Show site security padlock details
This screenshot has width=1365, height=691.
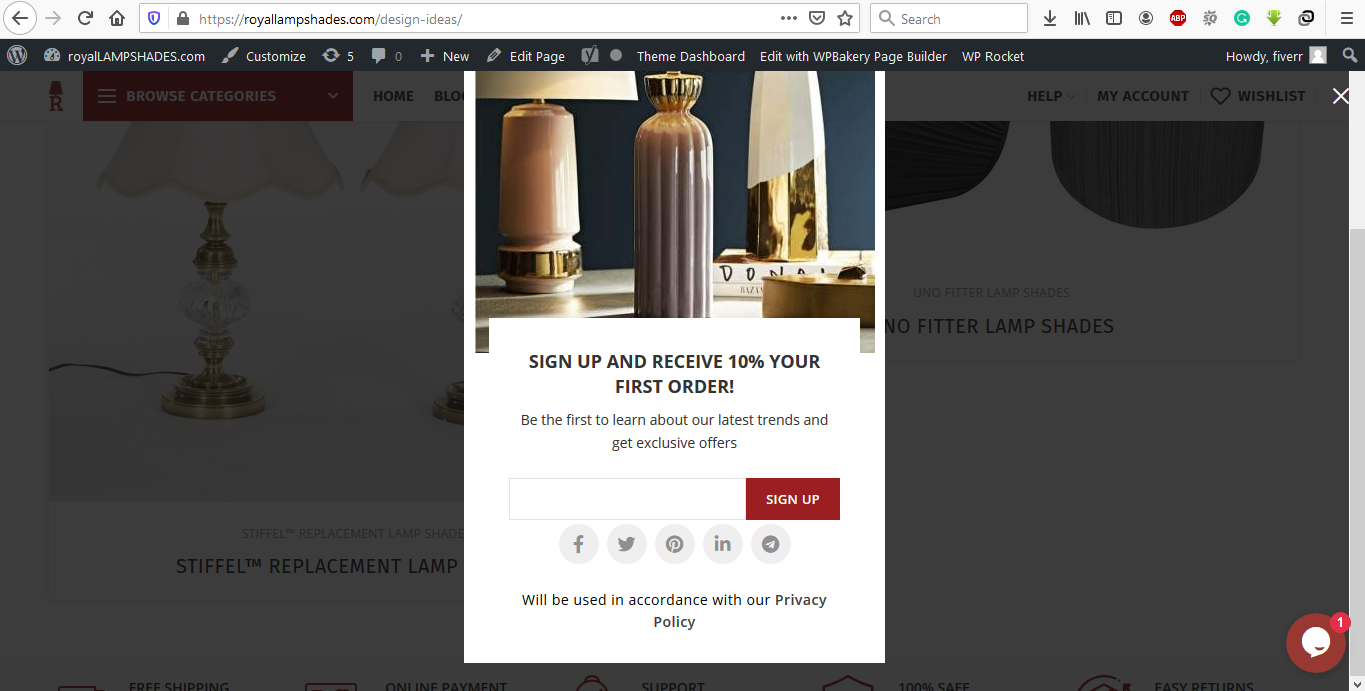click(x=182, y=18)
